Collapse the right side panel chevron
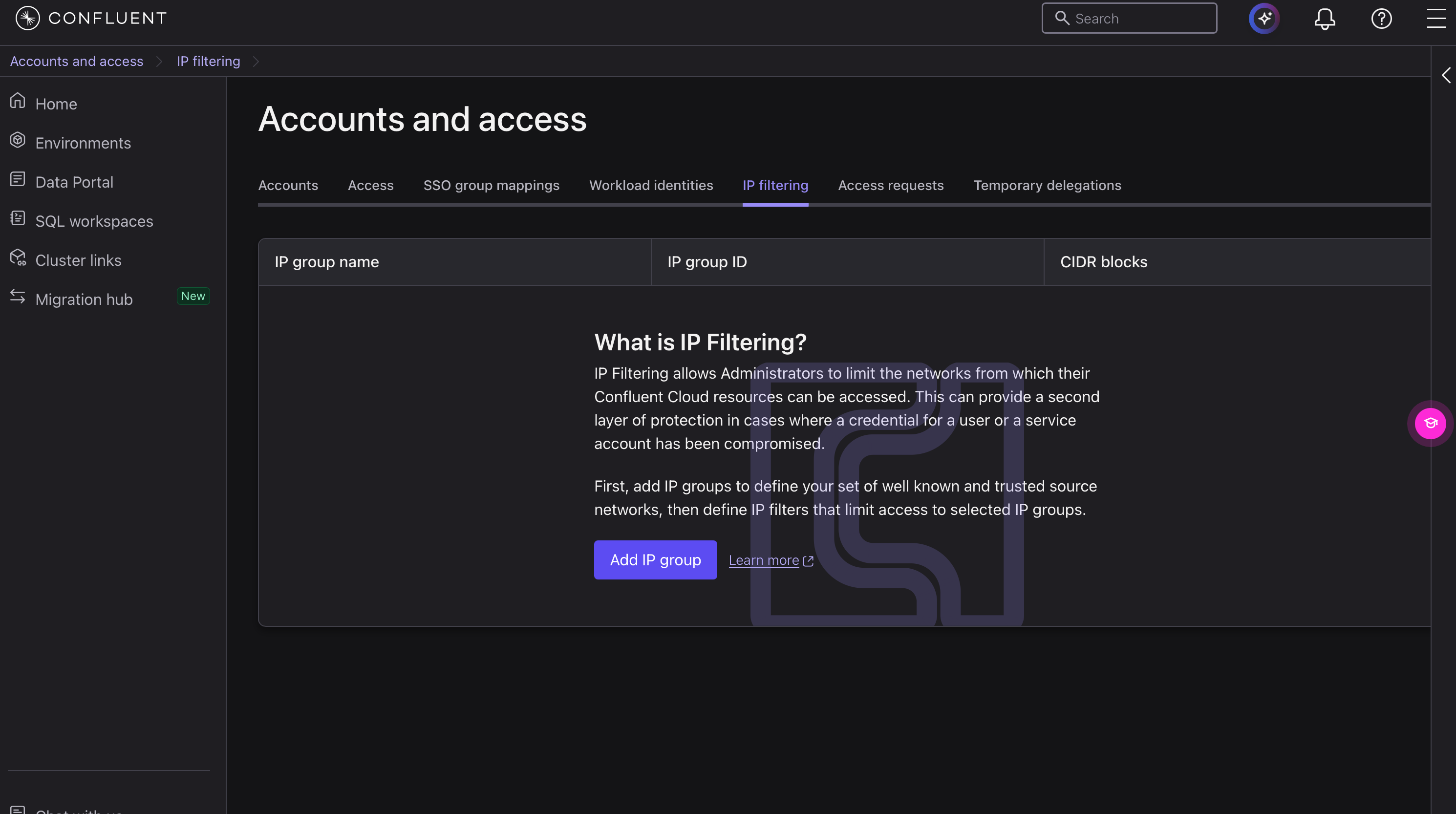1456x814 pixels. point(1445,75)
